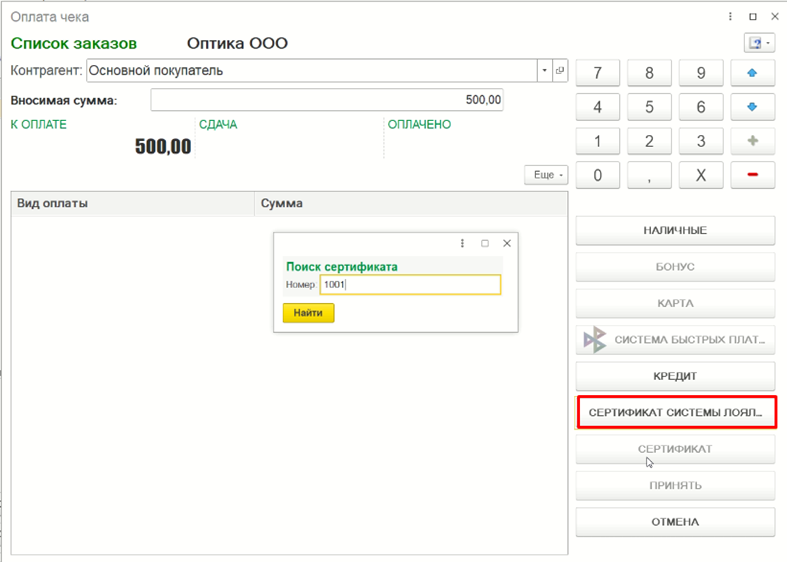Open the main window three-dot menu
Image resolution: width=787 pixels, height=562 pixels.
pos(730,17)
